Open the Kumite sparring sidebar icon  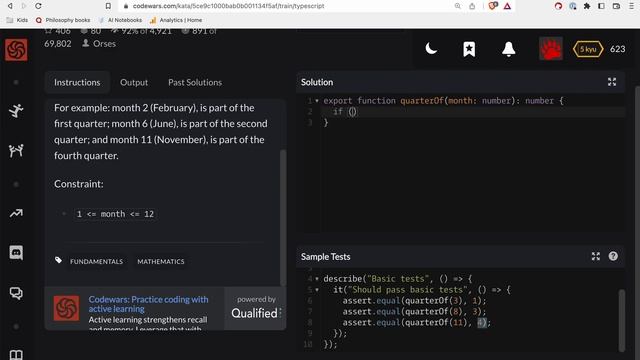click(x=16, y=151)
